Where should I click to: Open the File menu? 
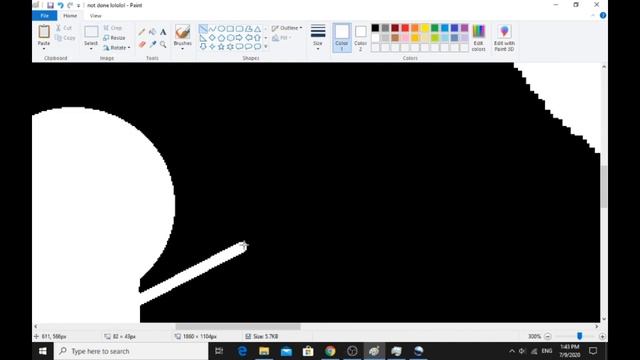coord(44,16)
